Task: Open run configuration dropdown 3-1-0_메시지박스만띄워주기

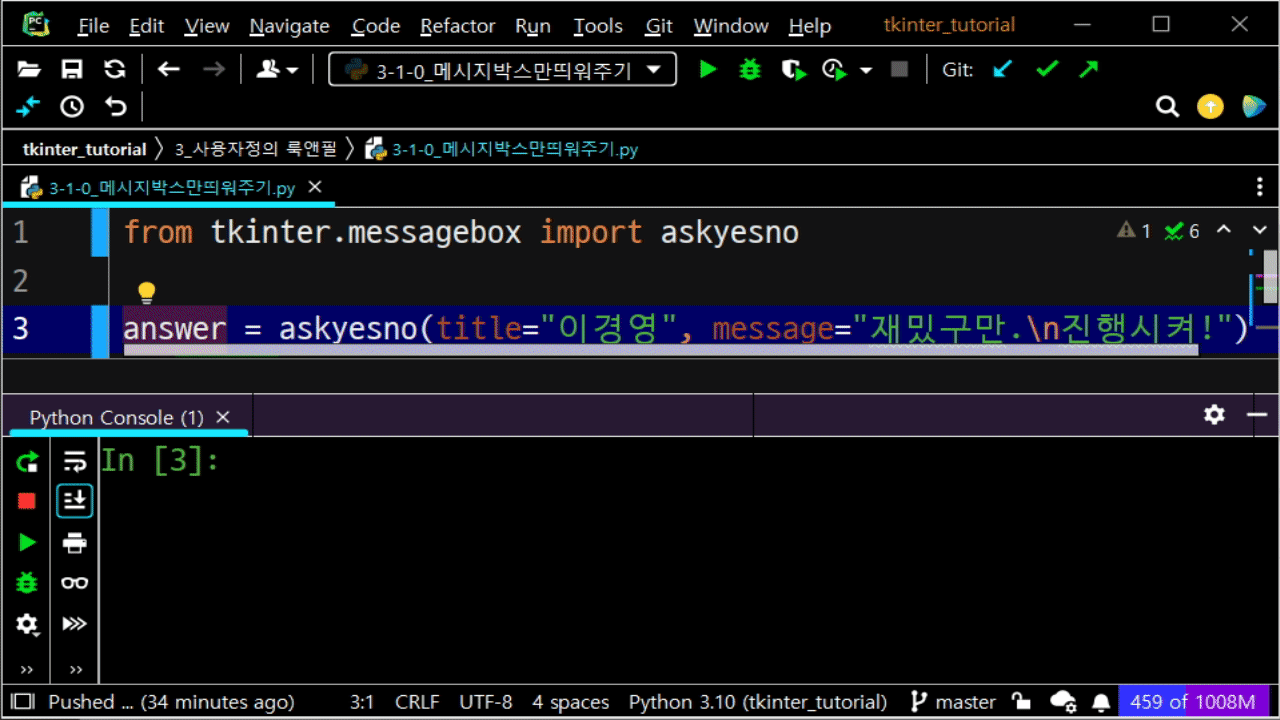Action: [x=503, y=70]
